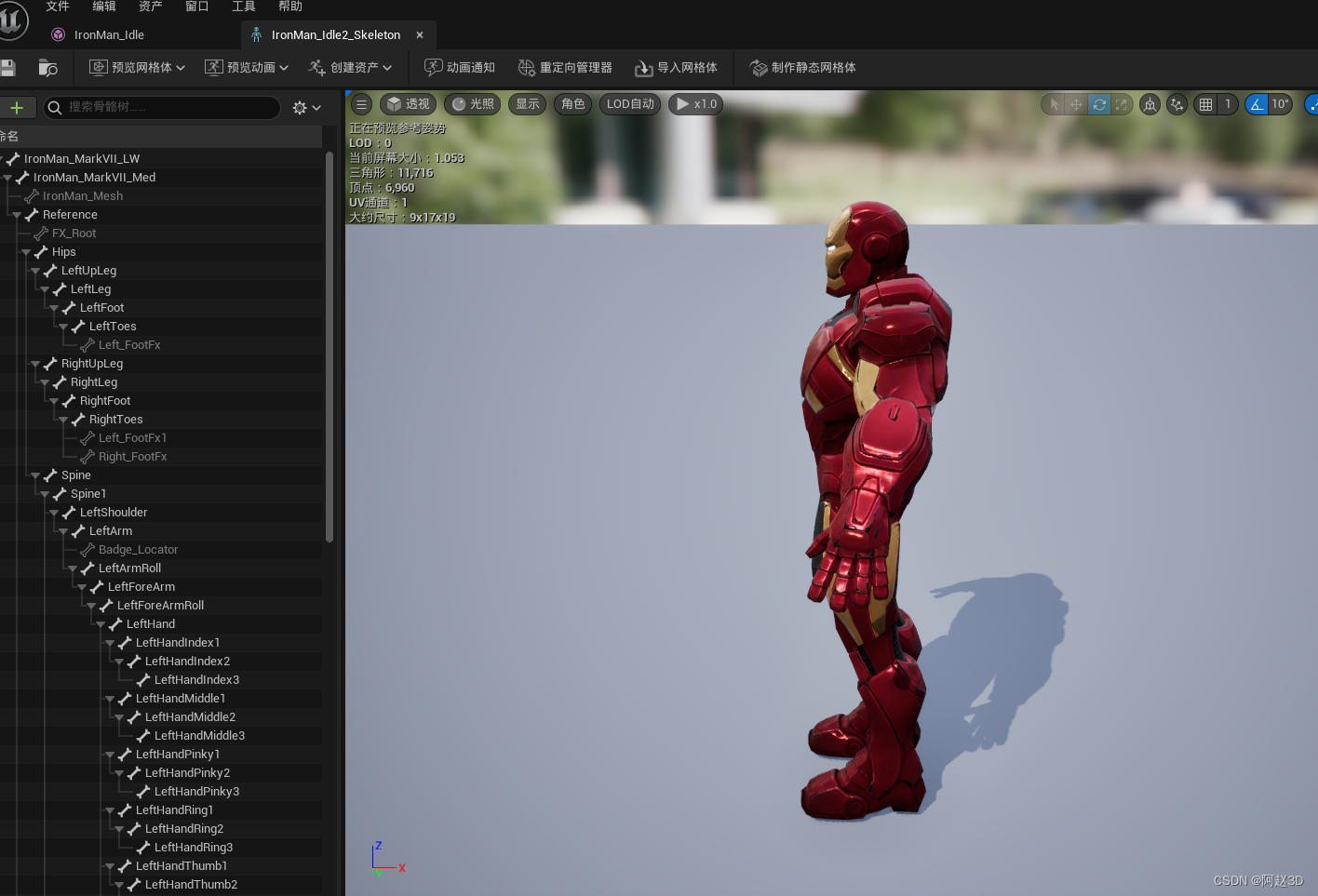
Task: Open the 预览动画 dropdown
Action: tap(247, 67)
